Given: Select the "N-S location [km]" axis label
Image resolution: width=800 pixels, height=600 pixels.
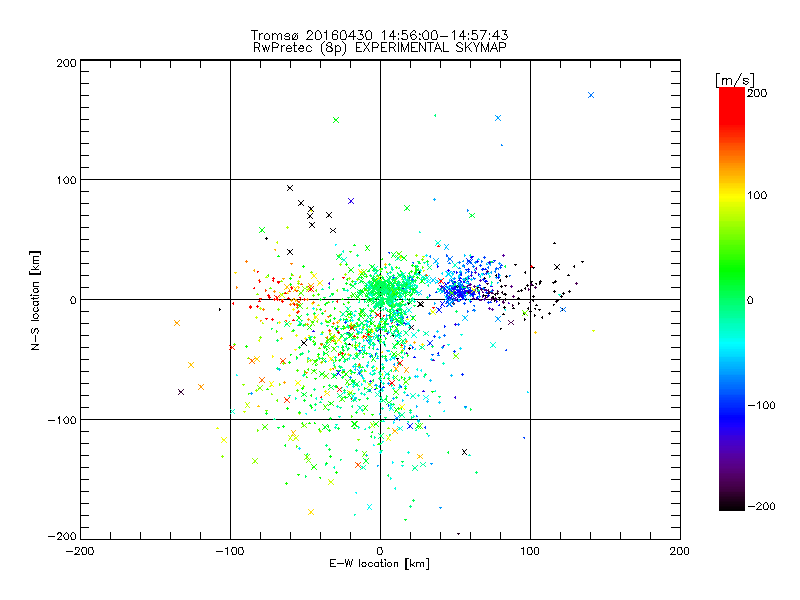Looking at the screenshot, I should [35, 300].
